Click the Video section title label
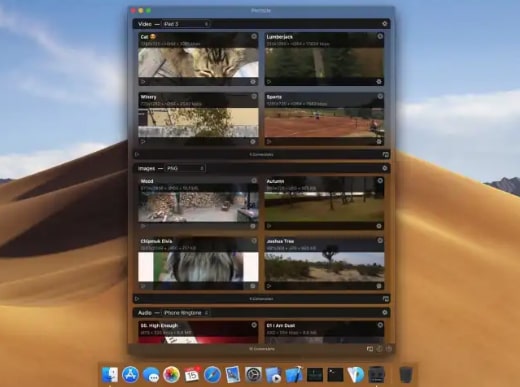Image resolution: width=520 pixels, height=387 pixels. (x=145, y=24)
